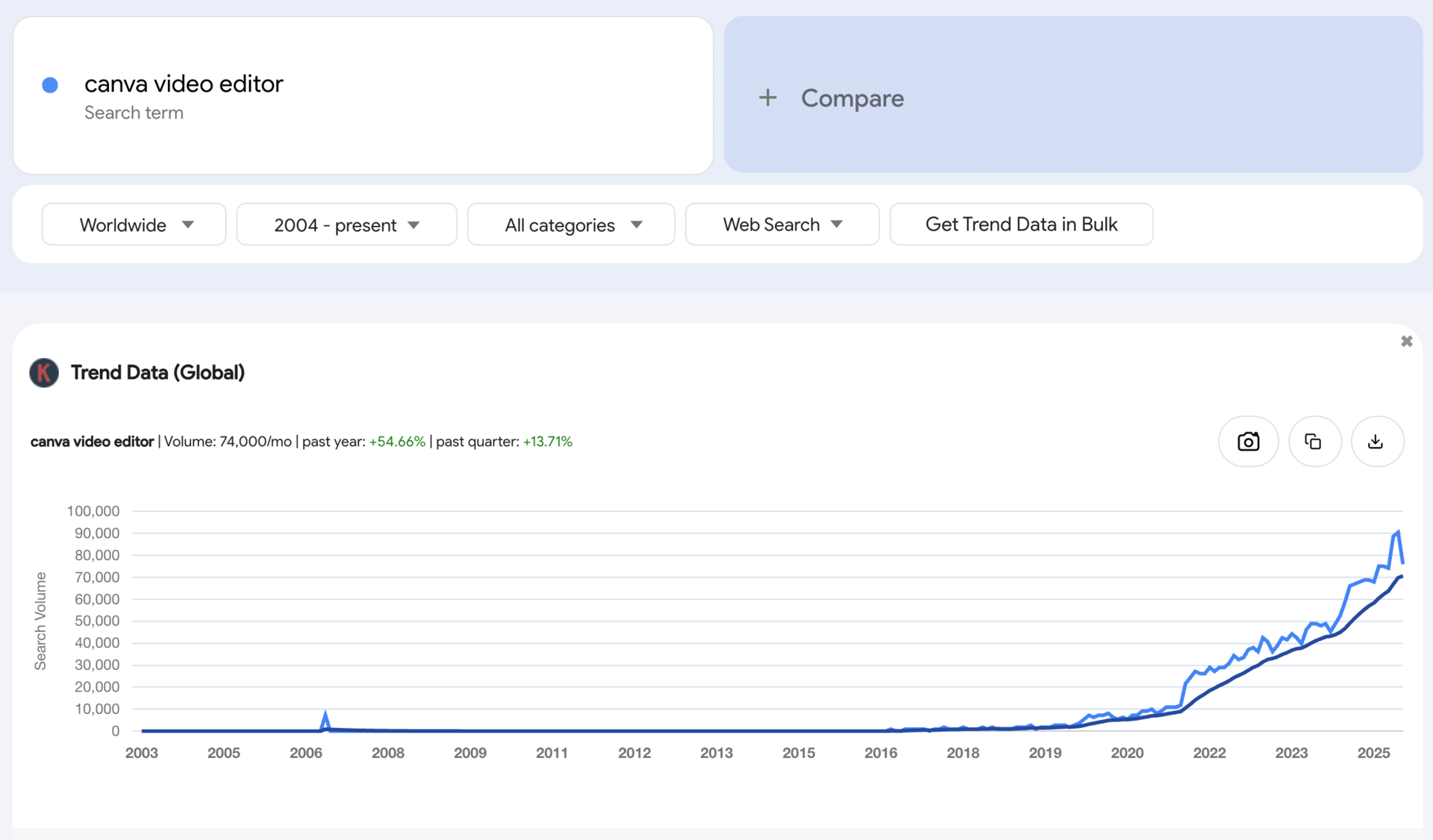Click the +54.66% past year value

tap(397, 442)
